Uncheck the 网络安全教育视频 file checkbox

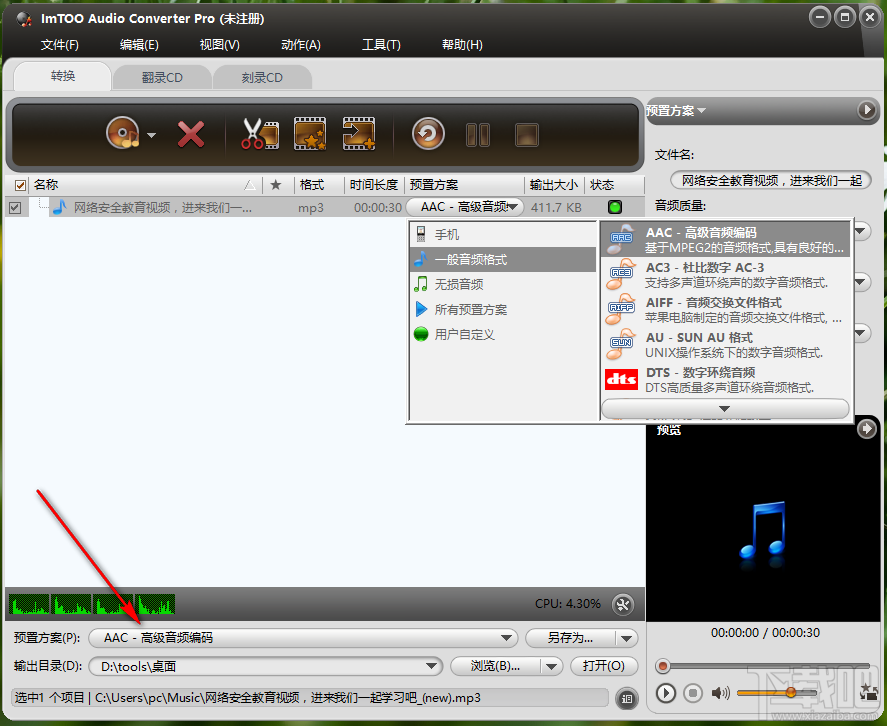tap(15, 207)
